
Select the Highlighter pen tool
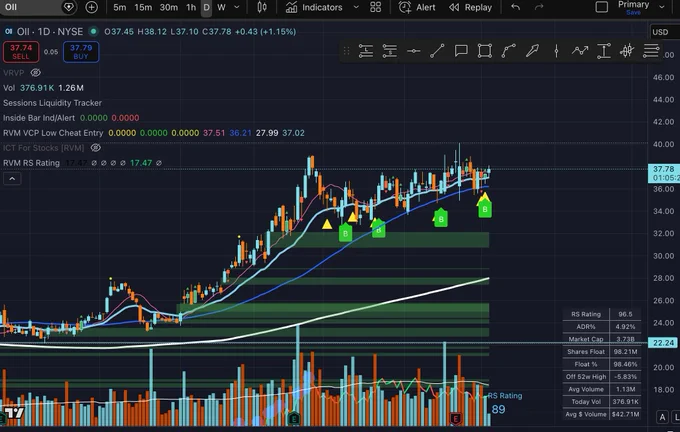(532, 51)
